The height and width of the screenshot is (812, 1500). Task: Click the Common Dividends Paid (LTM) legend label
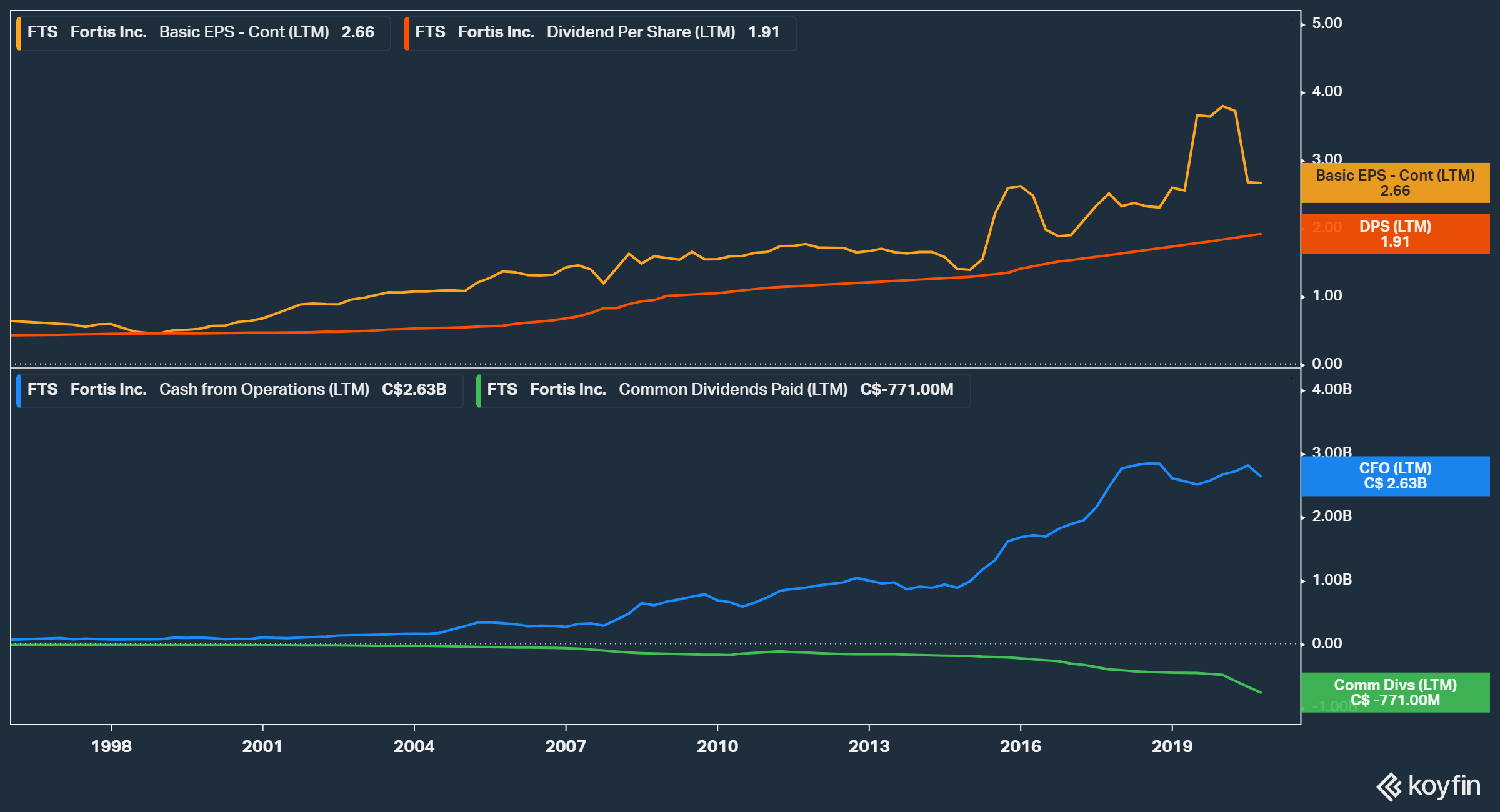pos(723,390)
